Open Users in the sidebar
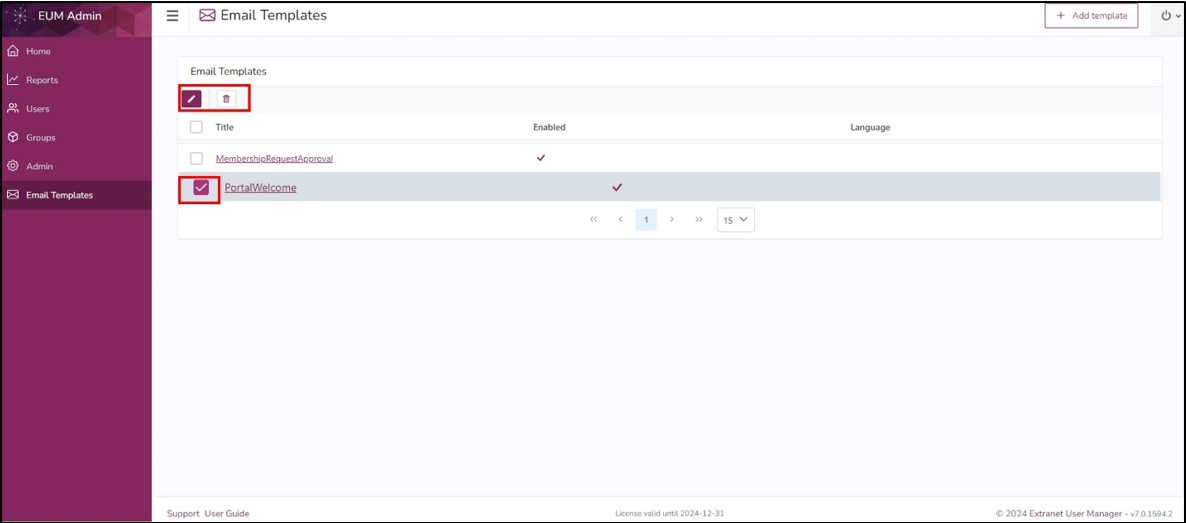This screenshot has height=523, width=1186. 76,109
